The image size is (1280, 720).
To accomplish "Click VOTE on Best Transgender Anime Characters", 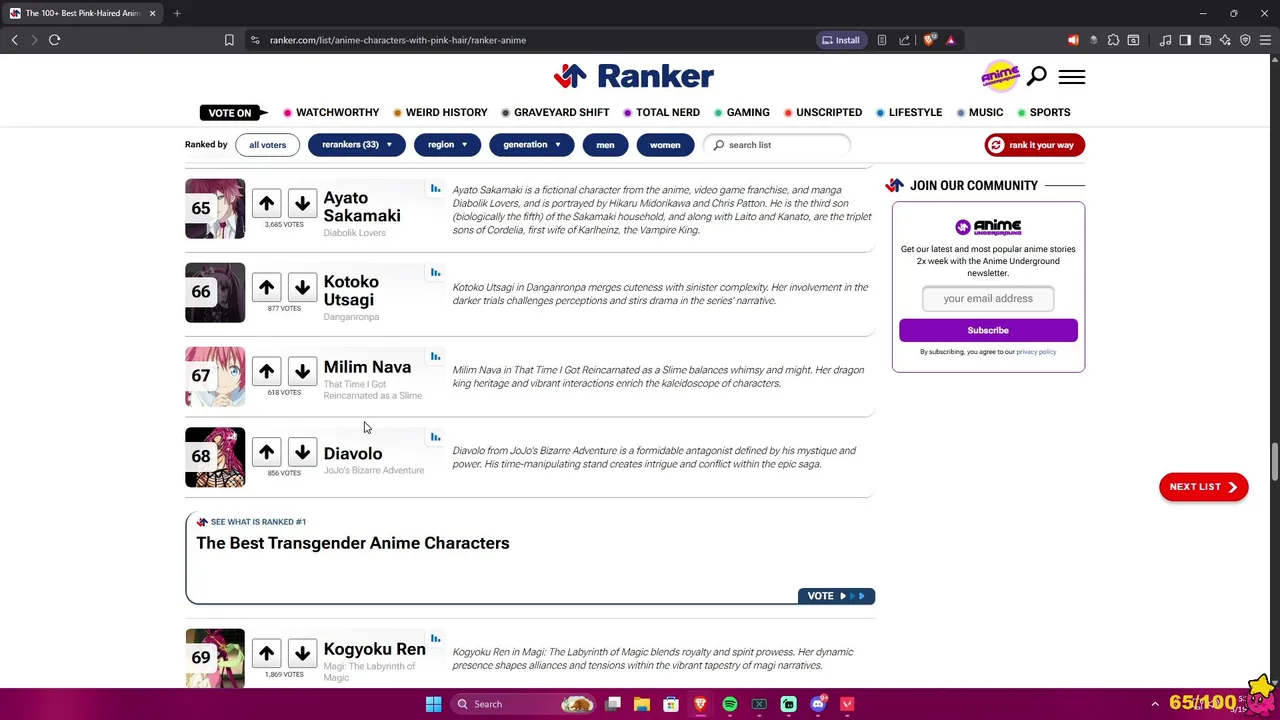I will (836, 596).
